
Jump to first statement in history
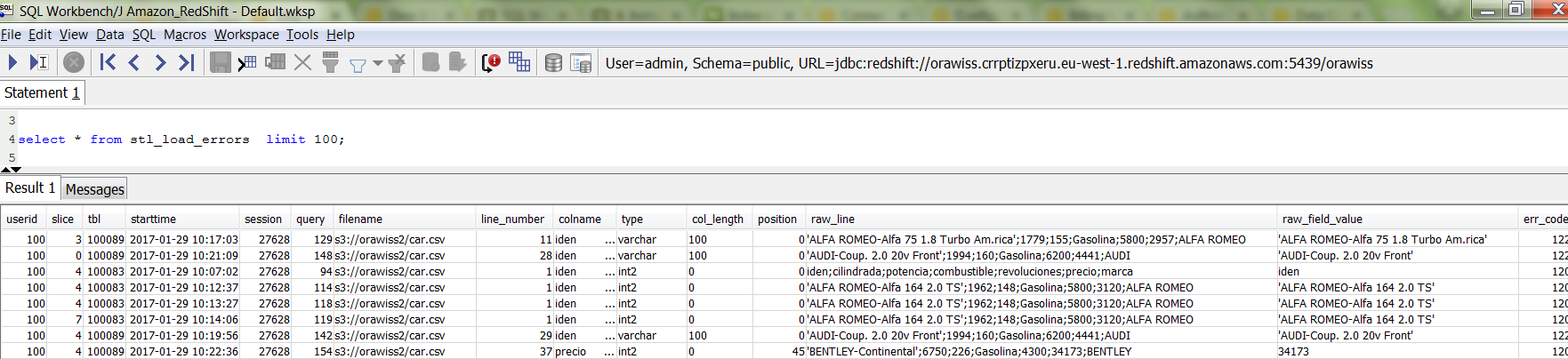(108, 62)
